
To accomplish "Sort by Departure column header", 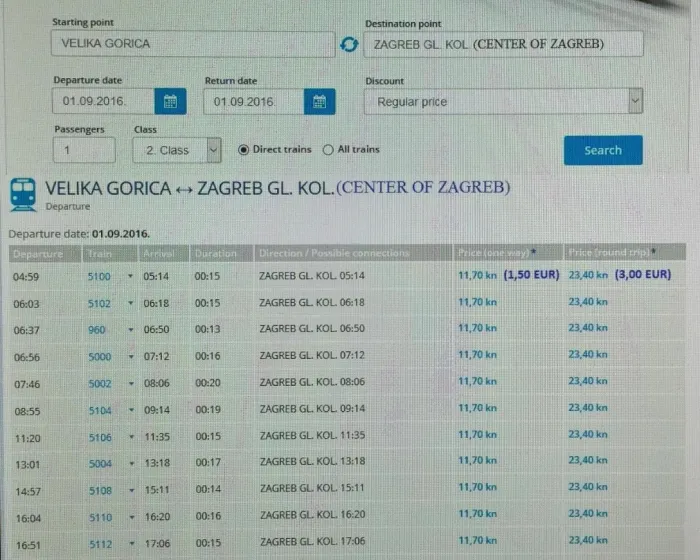I will pos(38,254).
